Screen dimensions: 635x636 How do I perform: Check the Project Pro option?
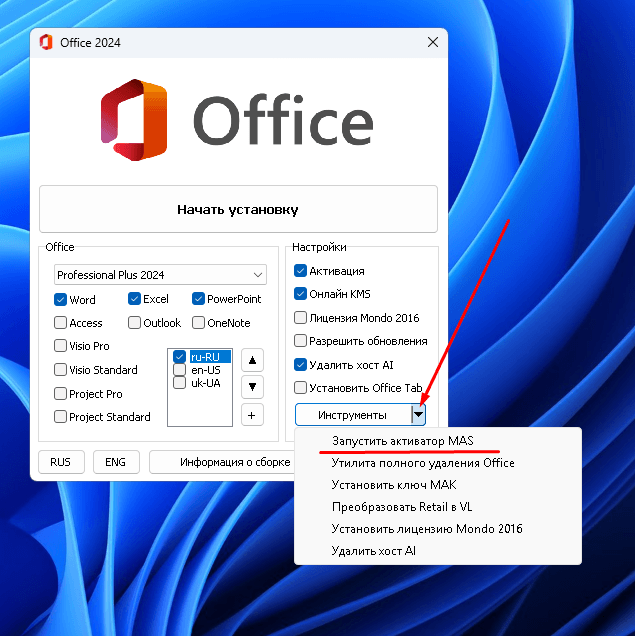pyautogui.click(x=60, y=393)
